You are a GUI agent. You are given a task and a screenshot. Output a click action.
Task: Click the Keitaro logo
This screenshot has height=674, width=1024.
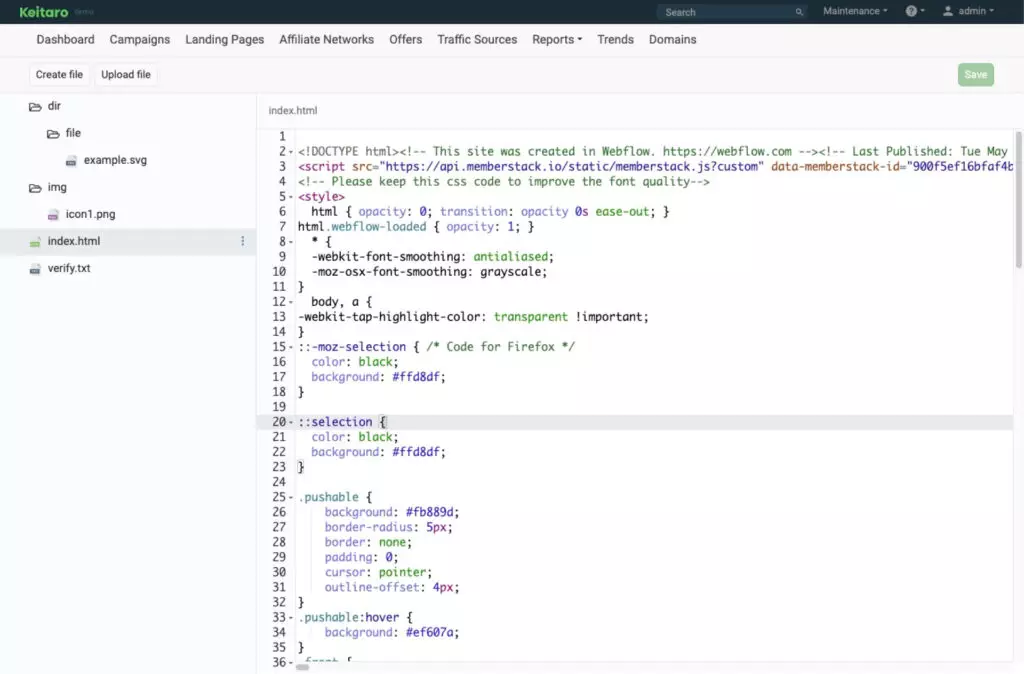(43, 12)
